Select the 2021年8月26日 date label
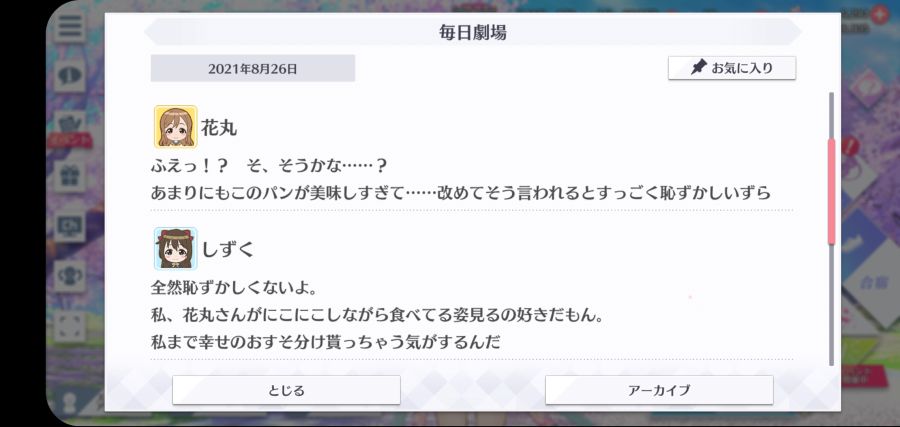900x427 pixels. coord(253,68)
